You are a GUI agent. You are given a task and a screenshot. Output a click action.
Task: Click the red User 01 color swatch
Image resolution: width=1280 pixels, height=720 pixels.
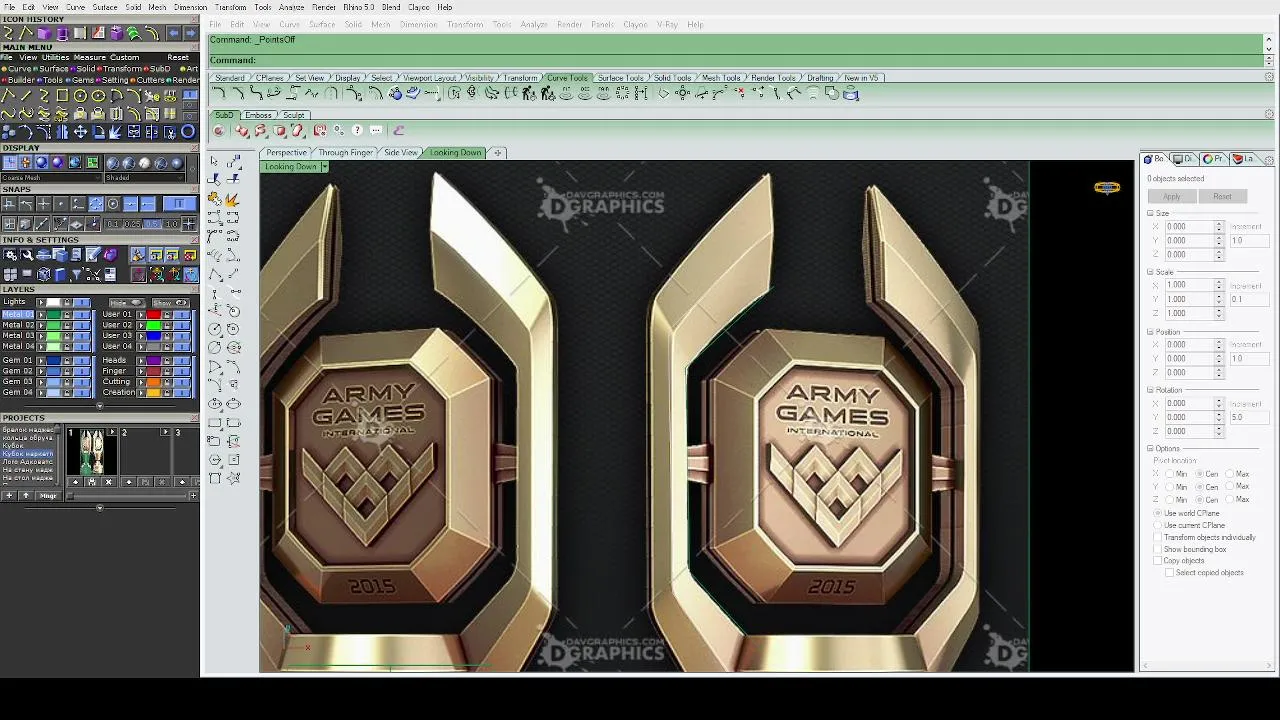pos(154,315)
